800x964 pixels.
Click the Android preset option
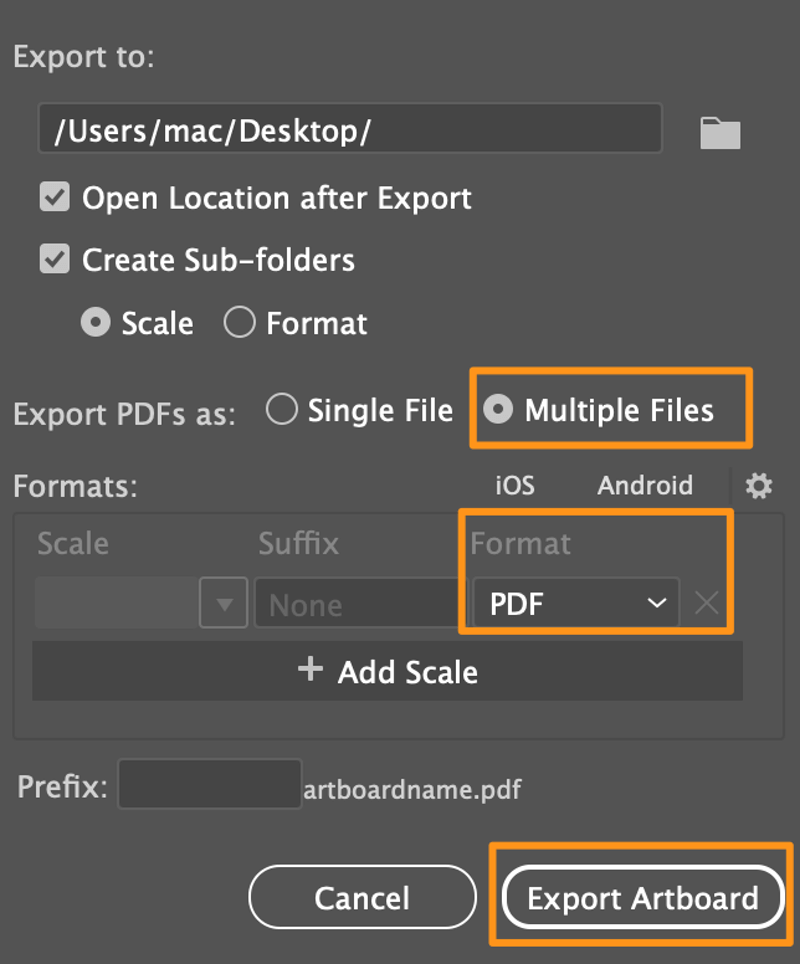(645, 486)
